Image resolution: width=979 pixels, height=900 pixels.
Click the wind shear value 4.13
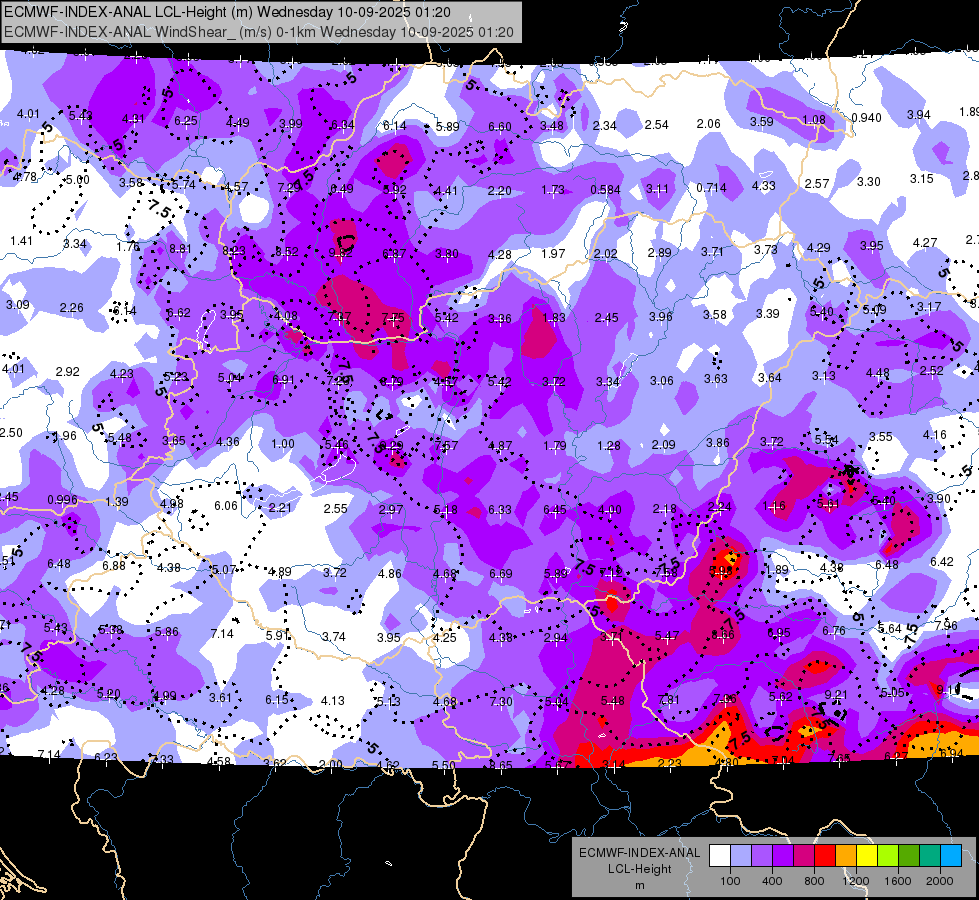point(333,701)
